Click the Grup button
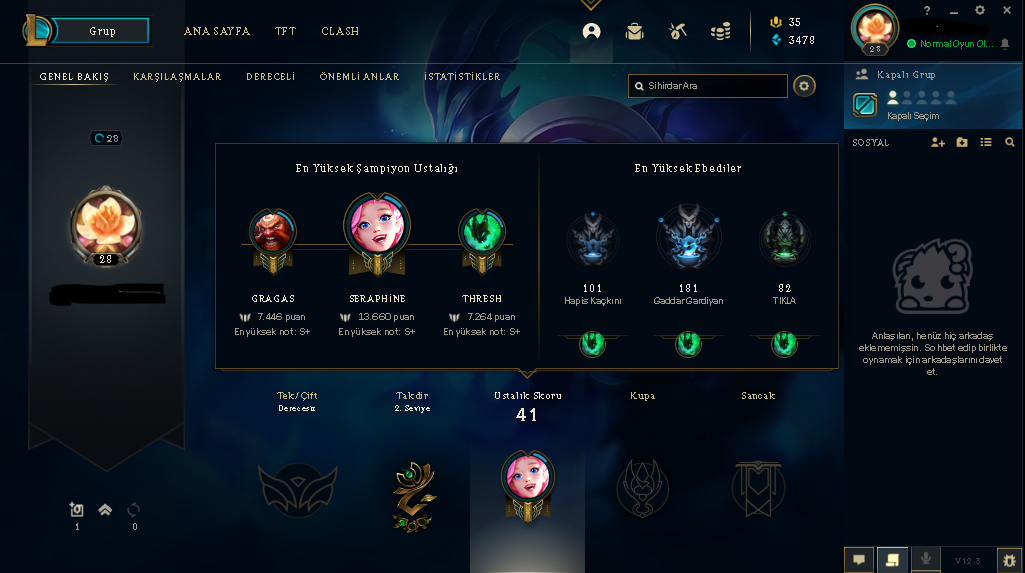The width and height of the screenshot is (1025, 573). coord(102,31)
